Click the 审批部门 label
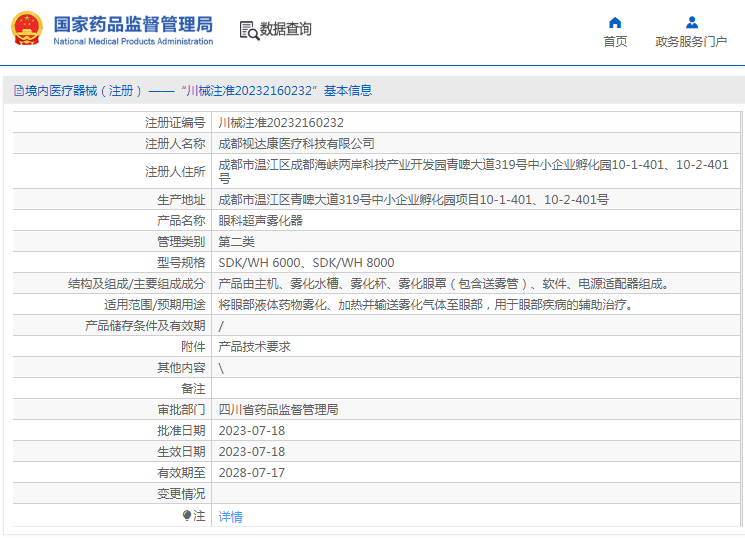This screenshot has height=538, width=745. pyautogui.click(x=181, y=410)
